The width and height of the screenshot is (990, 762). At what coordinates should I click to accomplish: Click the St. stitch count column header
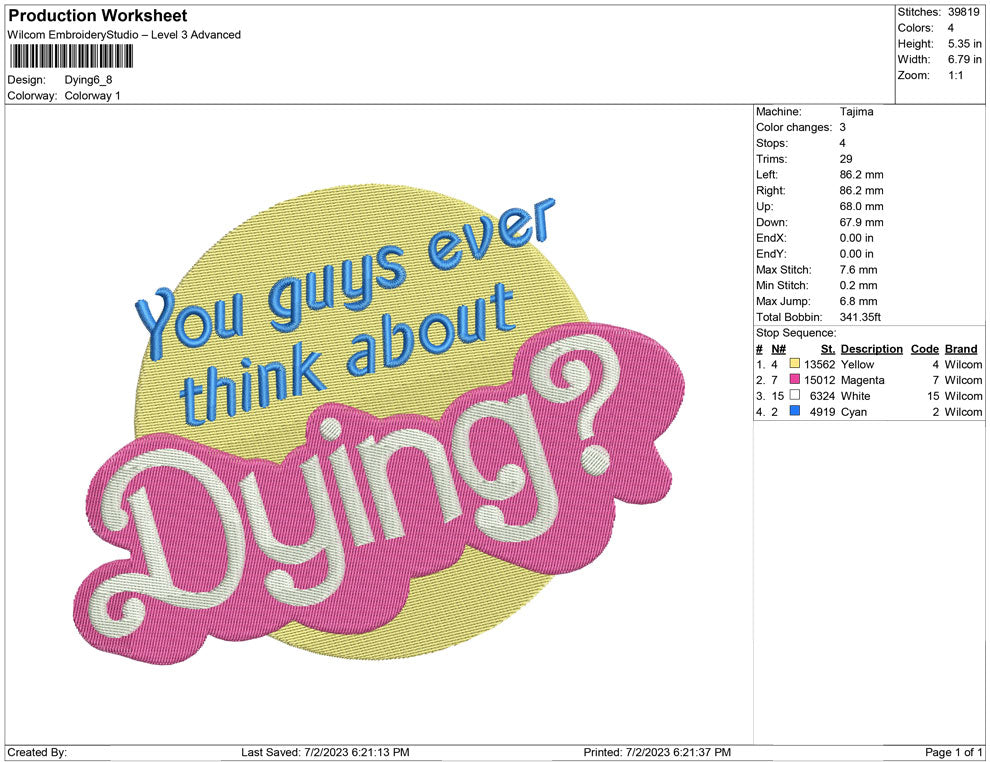point(827,349)
